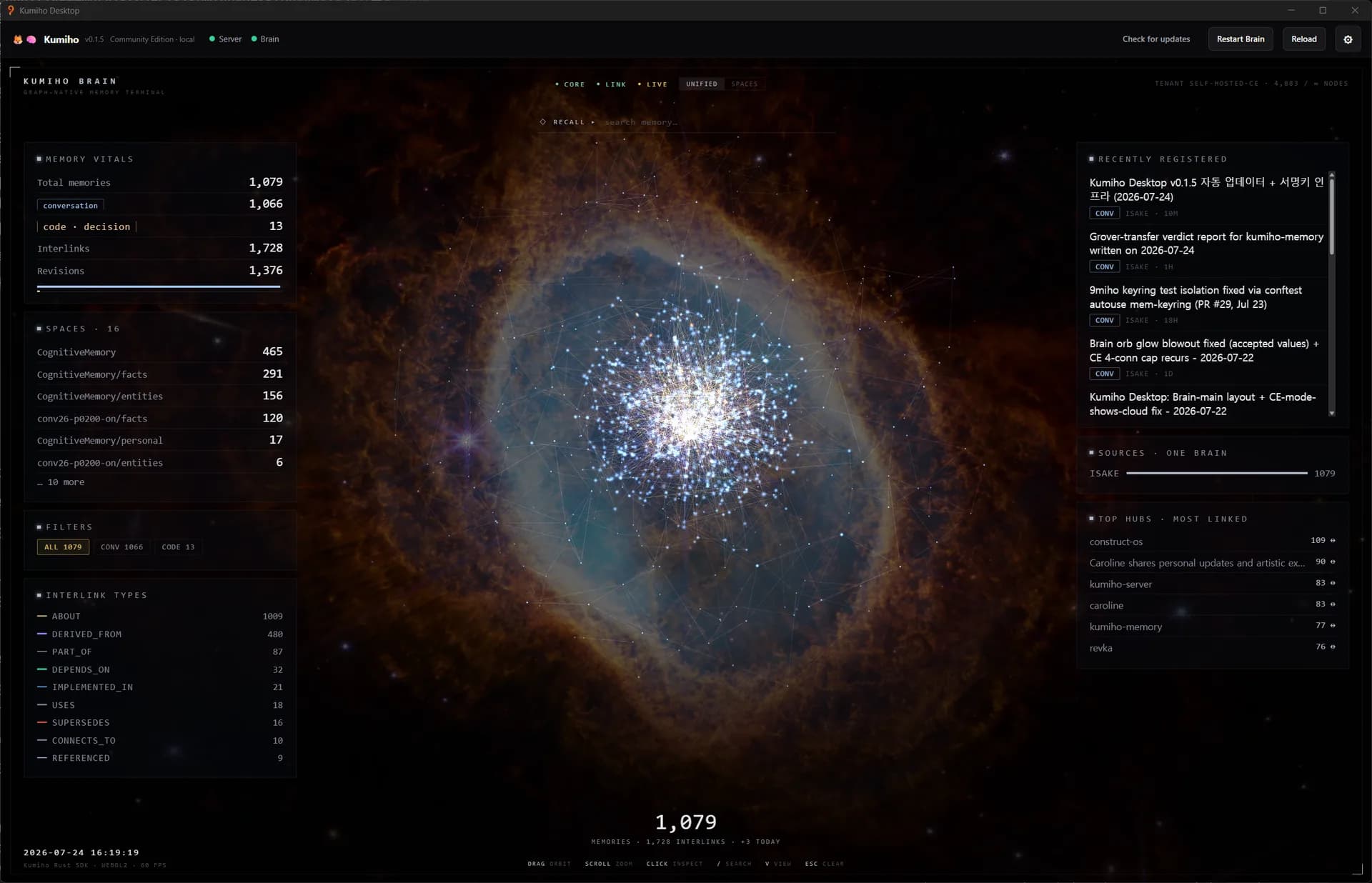Switch to the SPACES view tab
Image resolution: width=1372 pixels, height=883 pixels.
tap(744, 84)
